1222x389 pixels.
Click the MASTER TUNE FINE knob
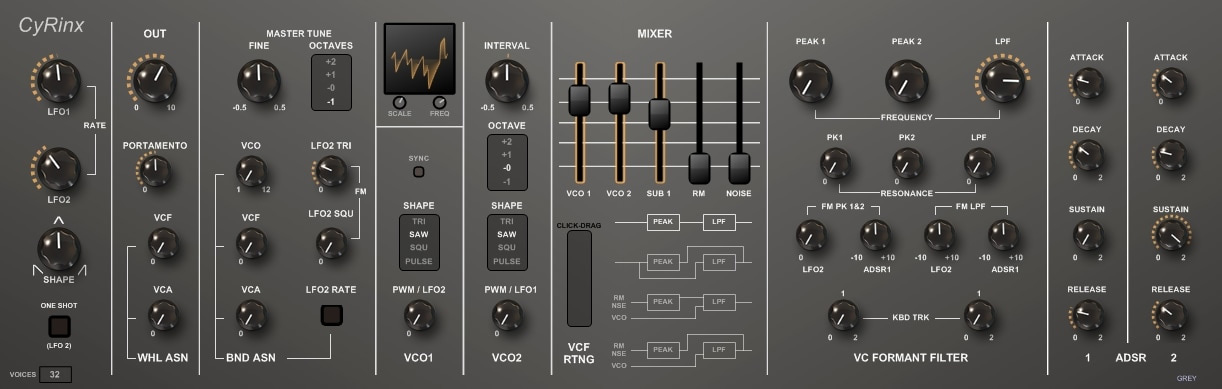pos(259,81)
